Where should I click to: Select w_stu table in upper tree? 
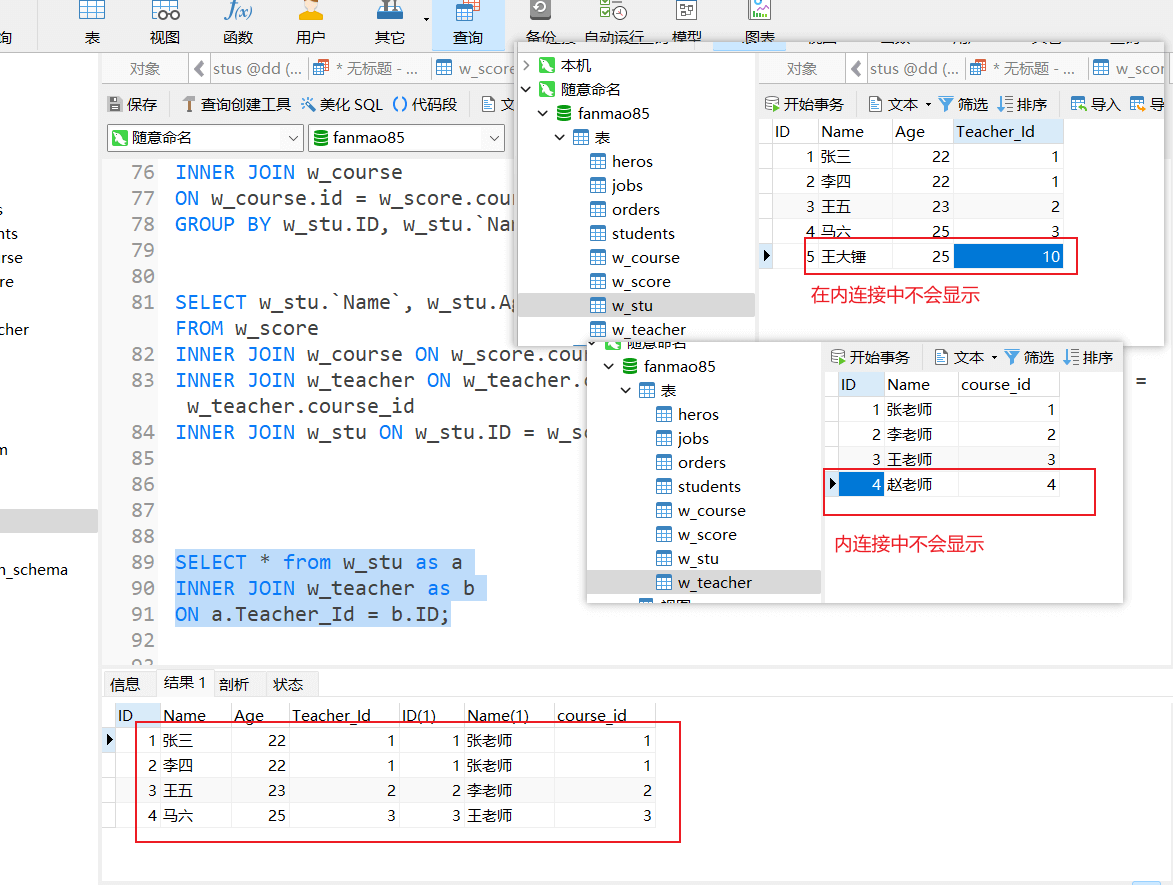click(x=621, y=305)
